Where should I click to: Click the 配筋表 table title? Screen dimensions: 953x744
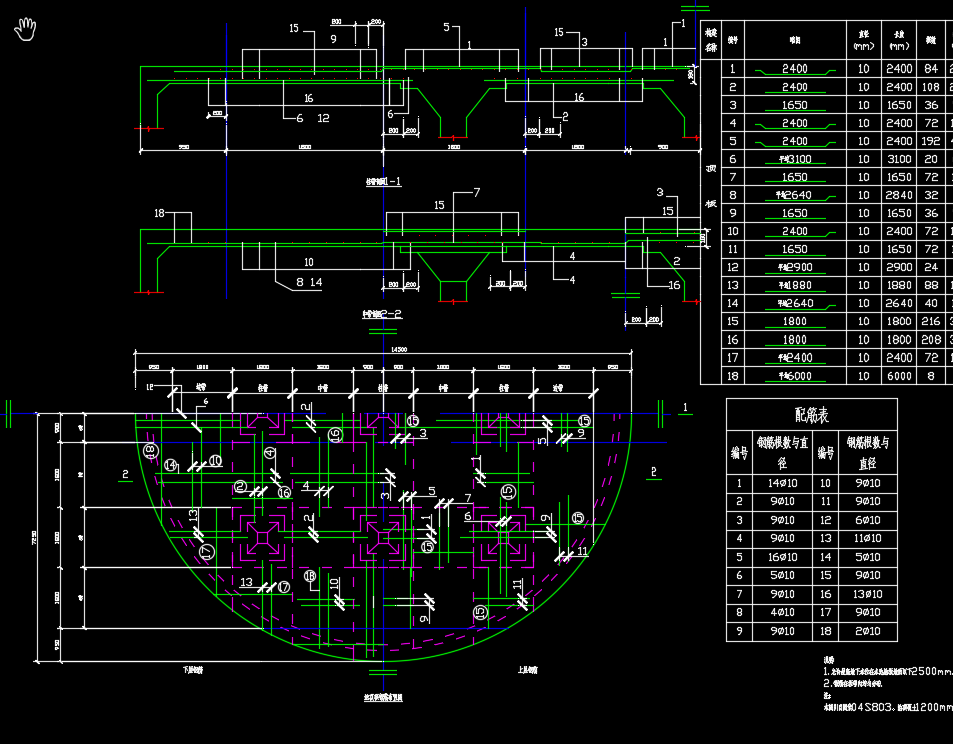[811, 414]
